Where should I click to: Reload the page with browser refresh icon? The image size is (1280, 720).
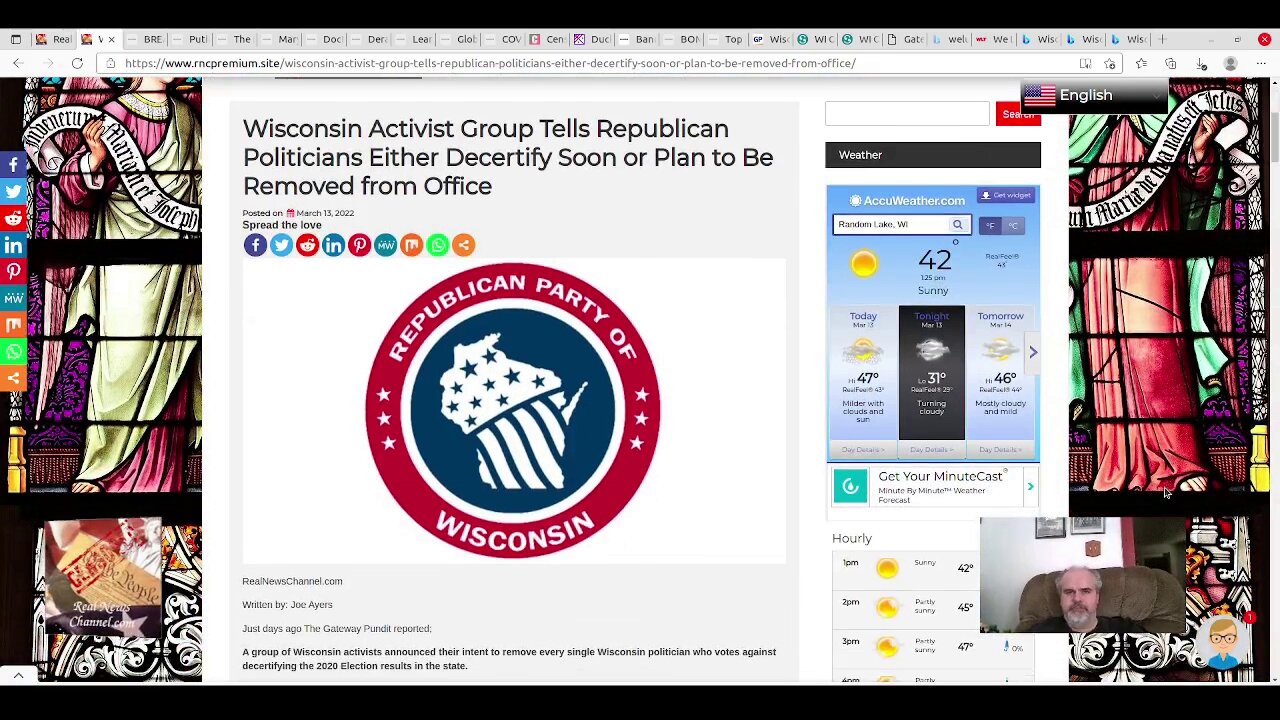click(x=77, y=63)
